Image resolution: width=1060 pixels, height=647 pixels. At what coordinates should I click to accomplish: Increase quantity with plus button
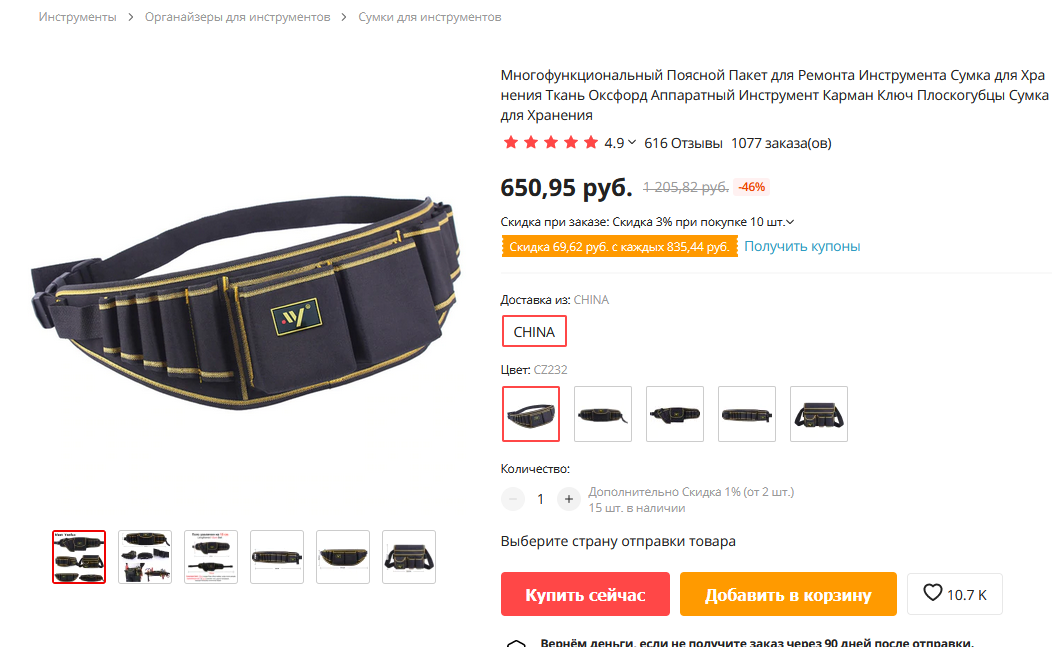569,499
